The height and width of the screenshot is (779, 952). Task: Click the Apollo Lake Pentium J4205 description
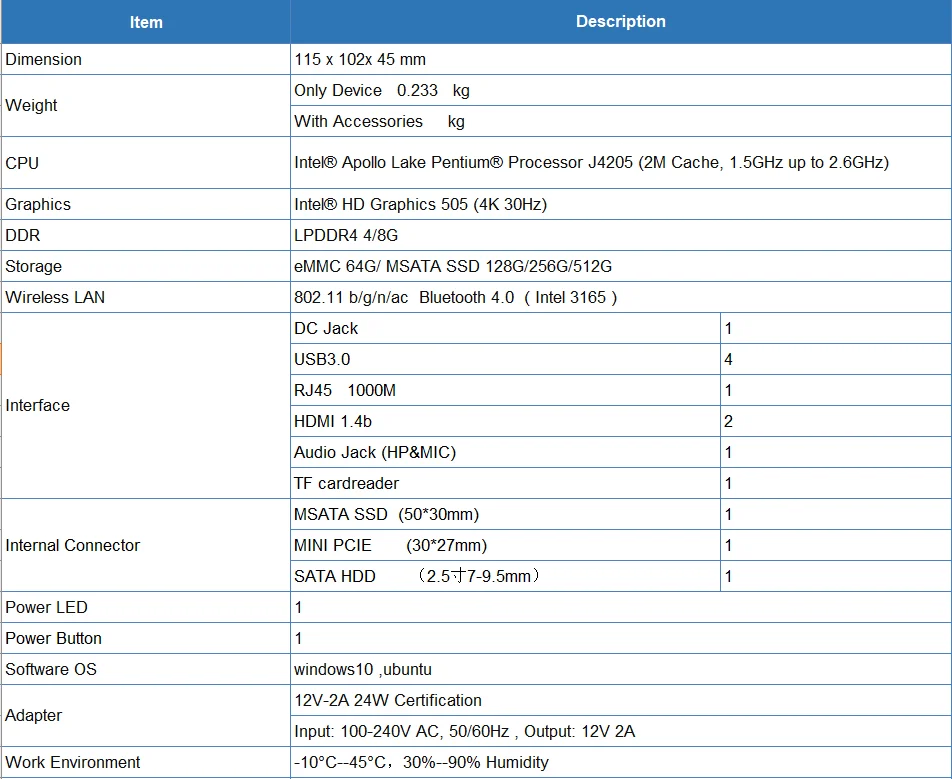pos(620,163)
